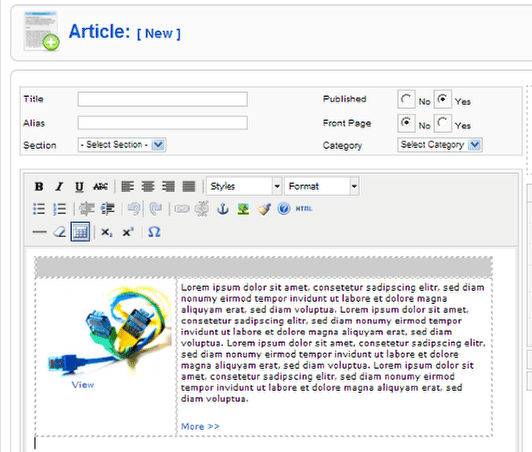Justify text fully
The image size is (532, 452).
click(189, 186)
